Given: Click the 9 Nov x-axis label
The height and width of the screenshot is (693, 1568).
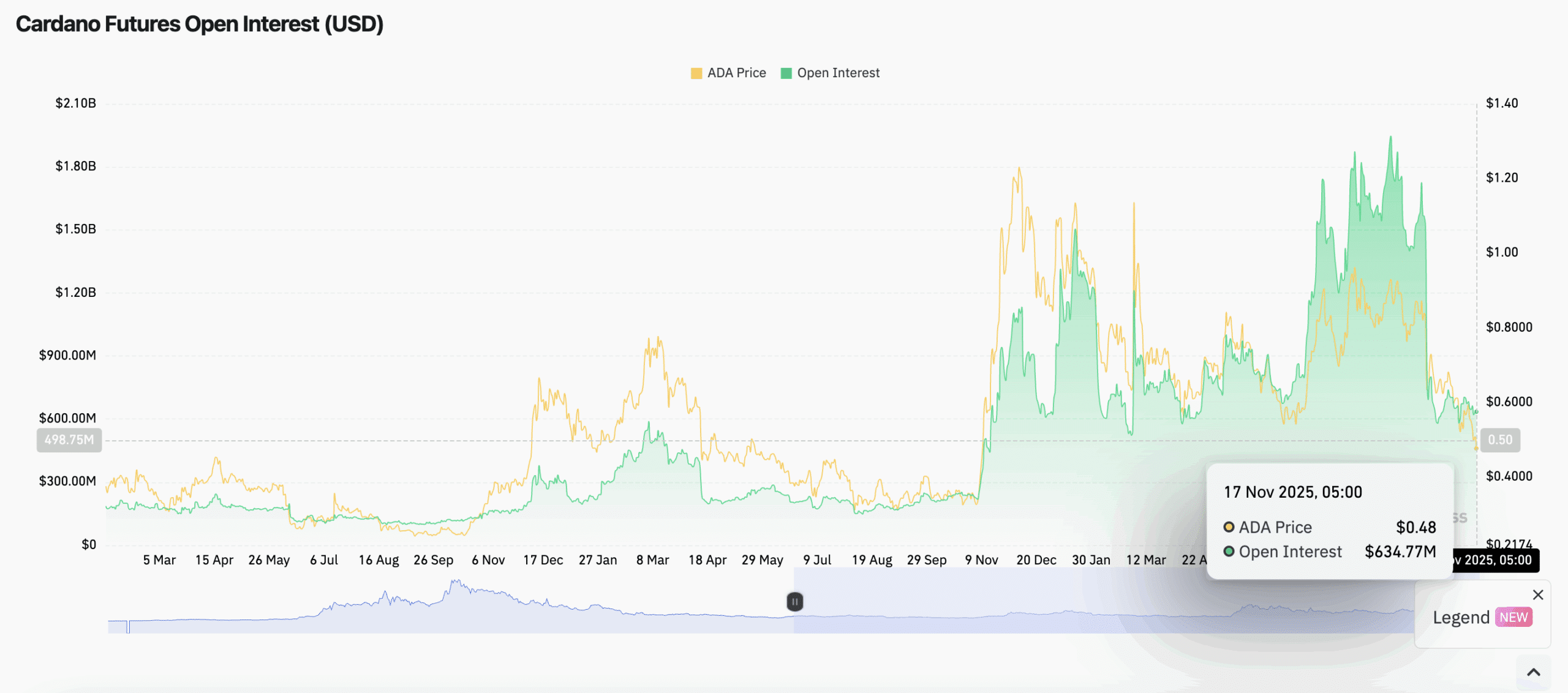Looking at the screenshot, I should [x=981, y=559].
